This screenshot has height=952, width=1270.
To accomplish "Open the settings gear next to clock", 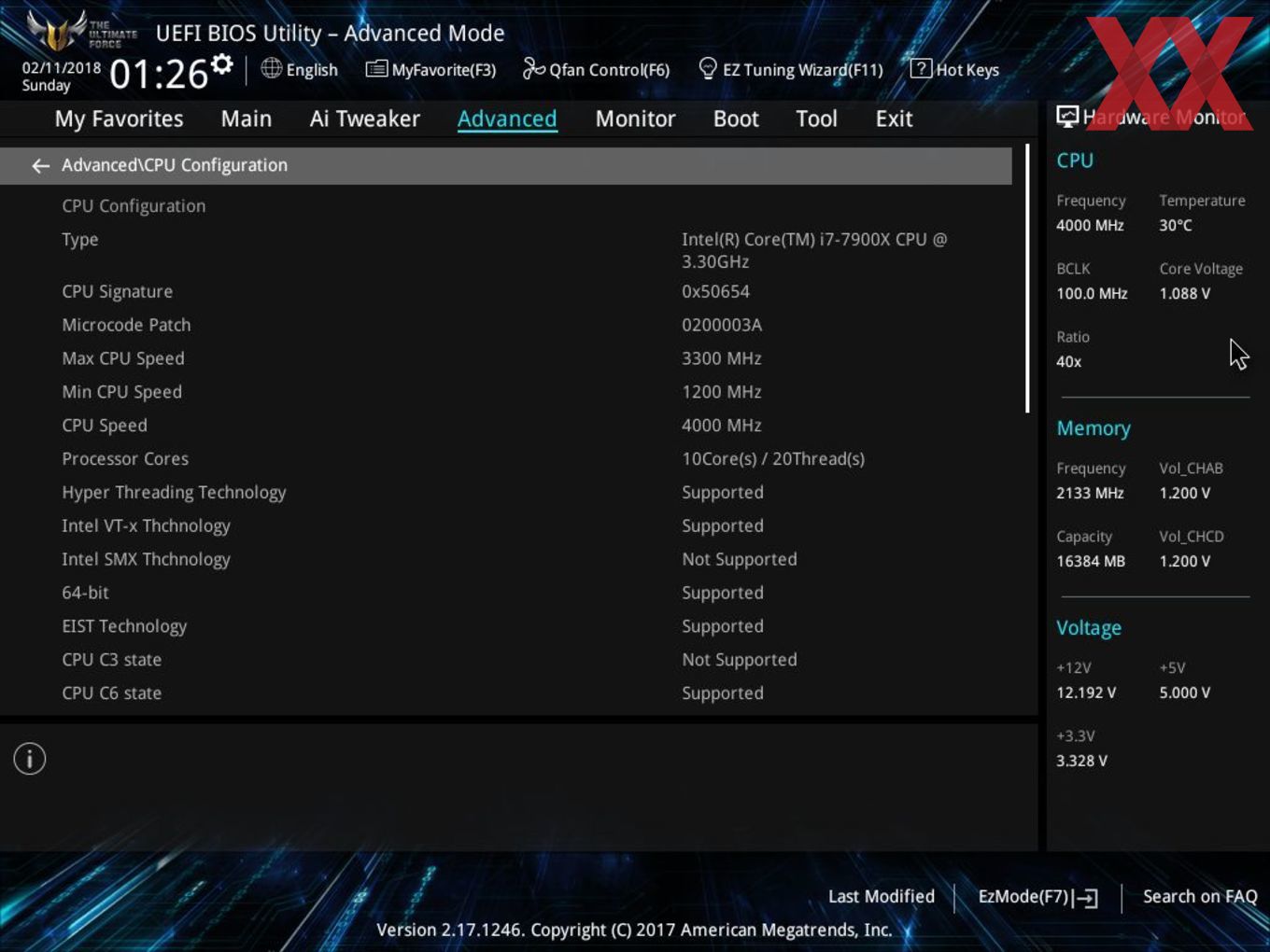I will [x=222, y=64].
